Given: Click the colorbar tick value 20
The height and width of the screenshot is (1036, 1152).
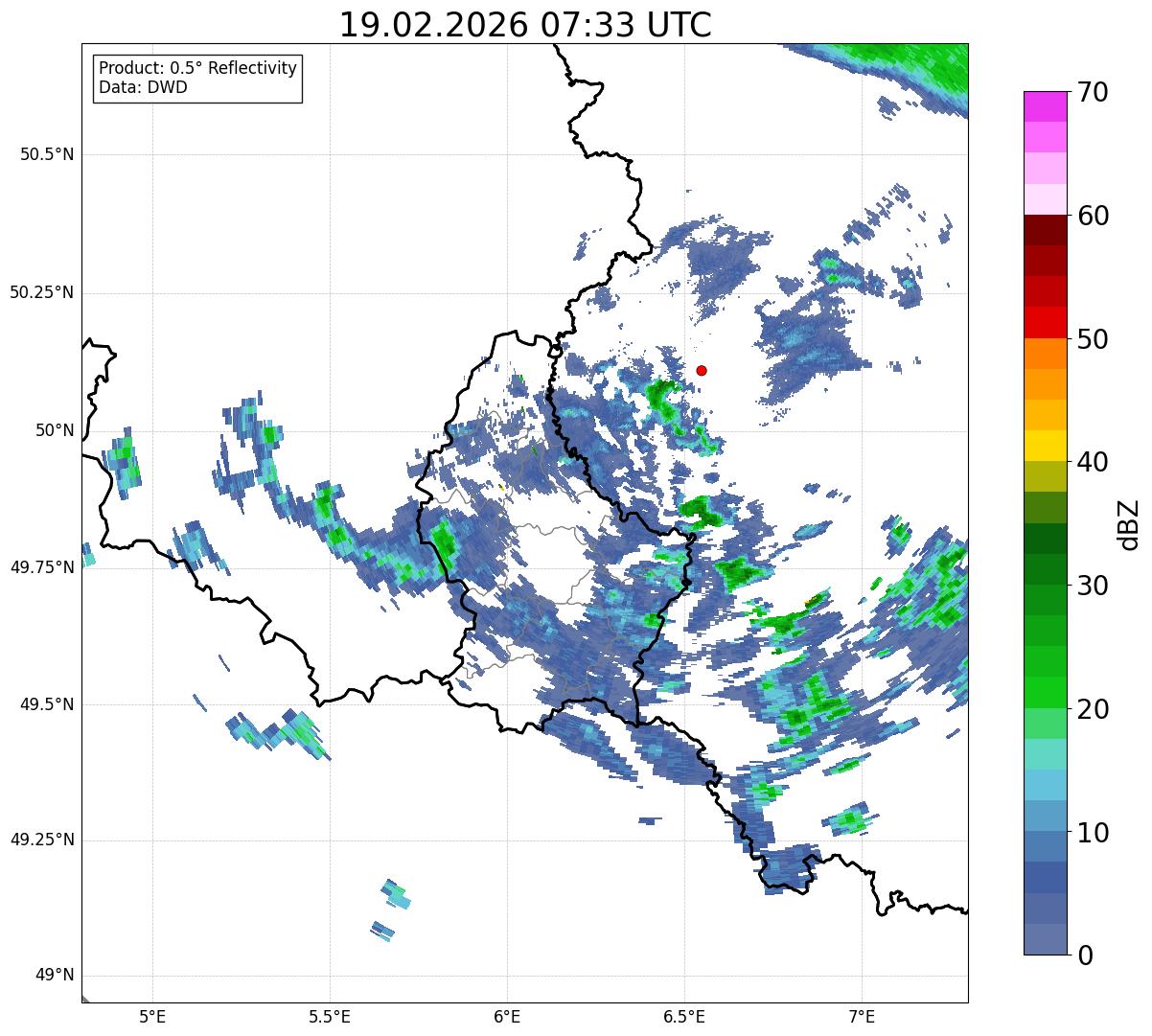Looking at the screenshot, I should pyautogui.click(x=1093, y=709).
